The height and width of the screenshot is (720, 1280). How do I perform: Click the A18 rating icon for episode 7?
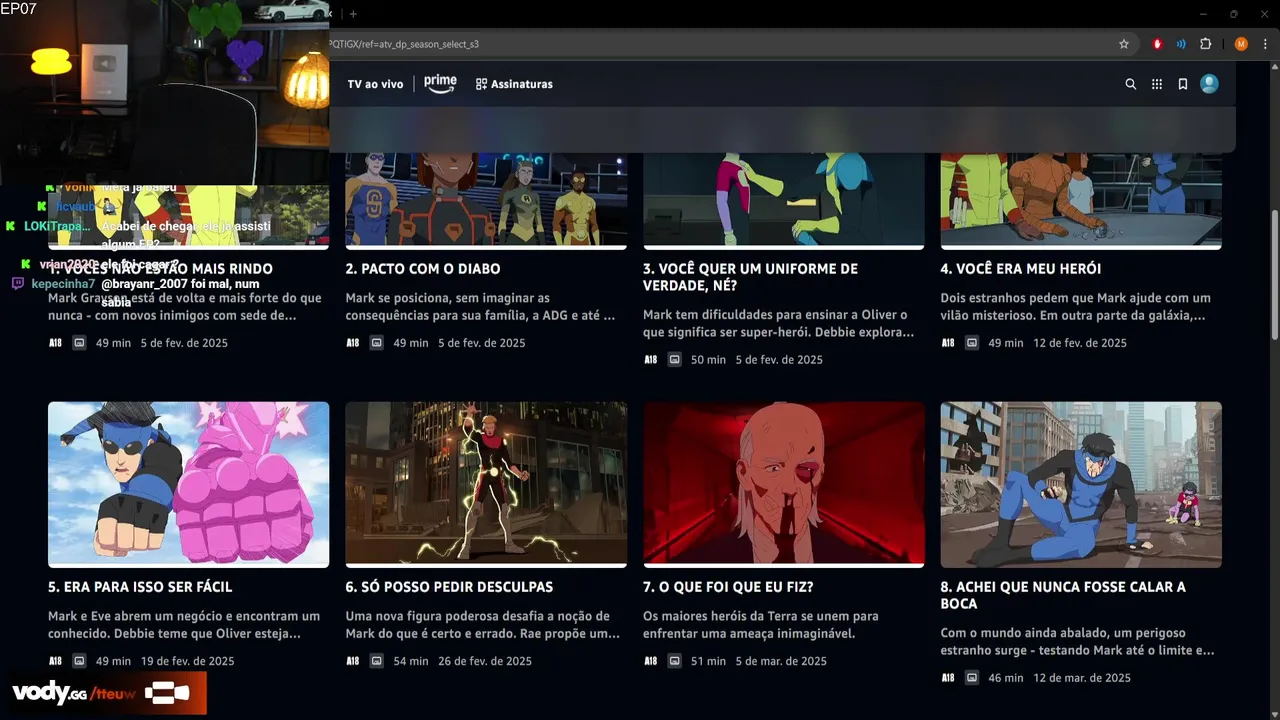(x=651, y=661)
